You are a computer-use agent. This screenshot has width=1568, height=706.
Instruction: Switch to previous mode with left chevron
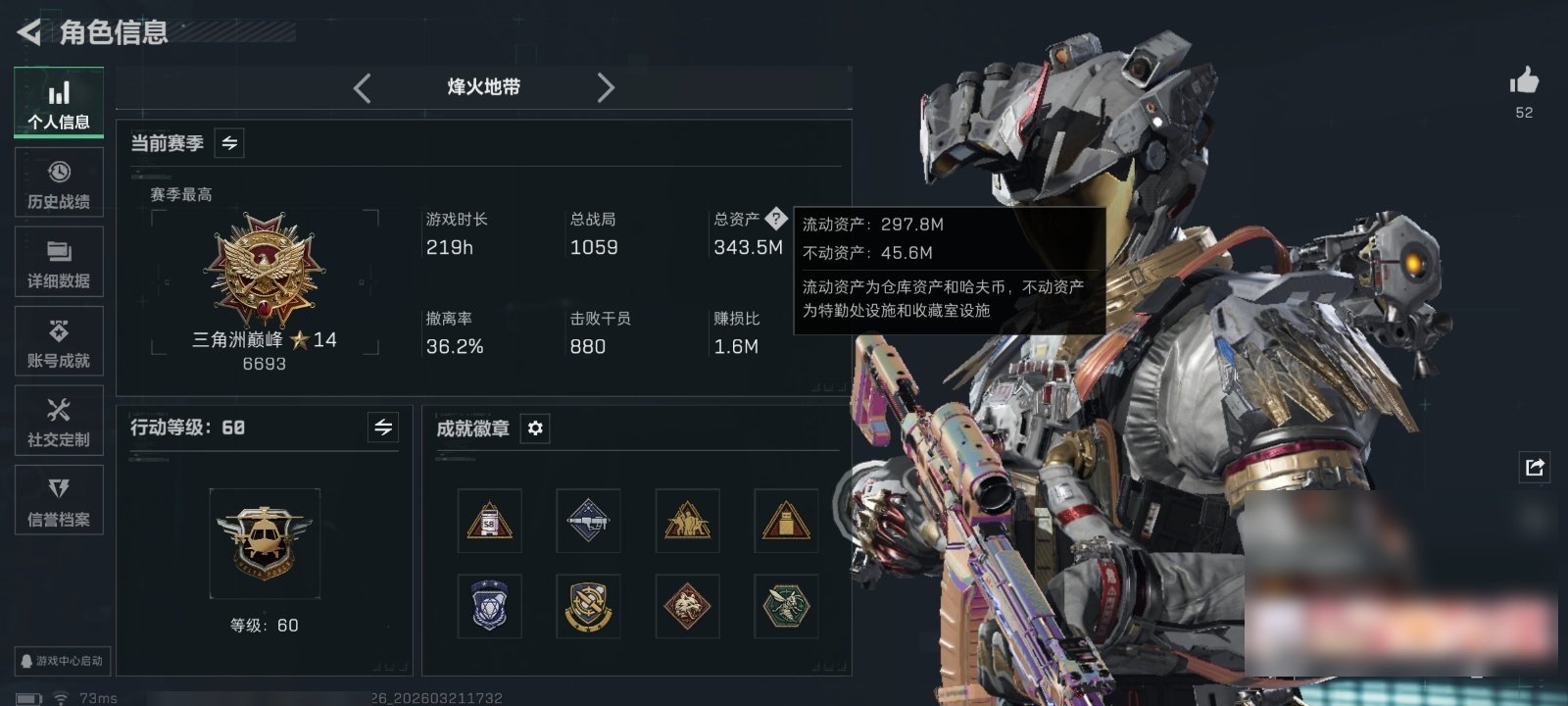click(362, 88)
